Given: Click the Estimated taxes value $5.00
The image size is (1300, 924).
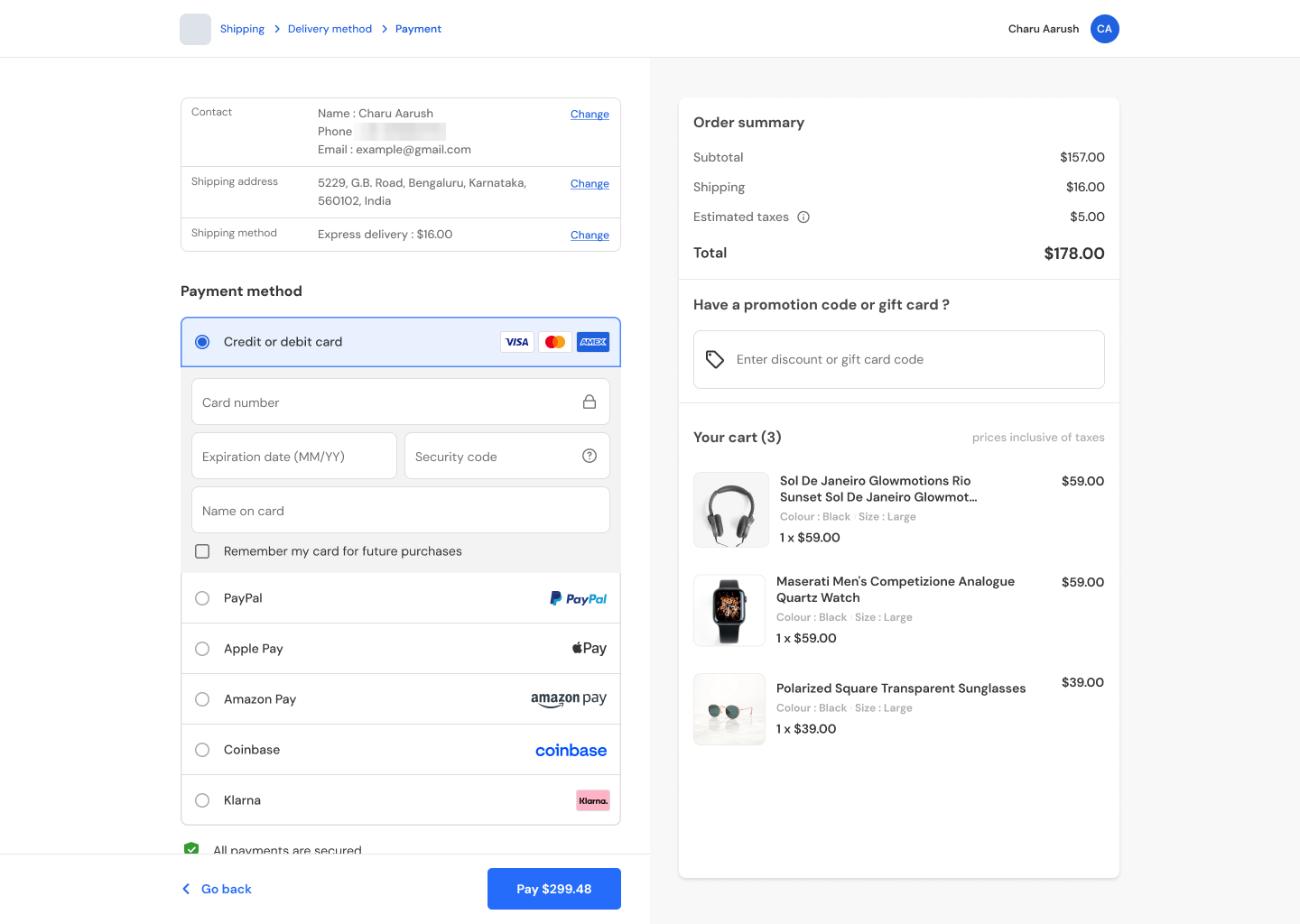Looking at the screenshot, I should tap(1088, 217).
